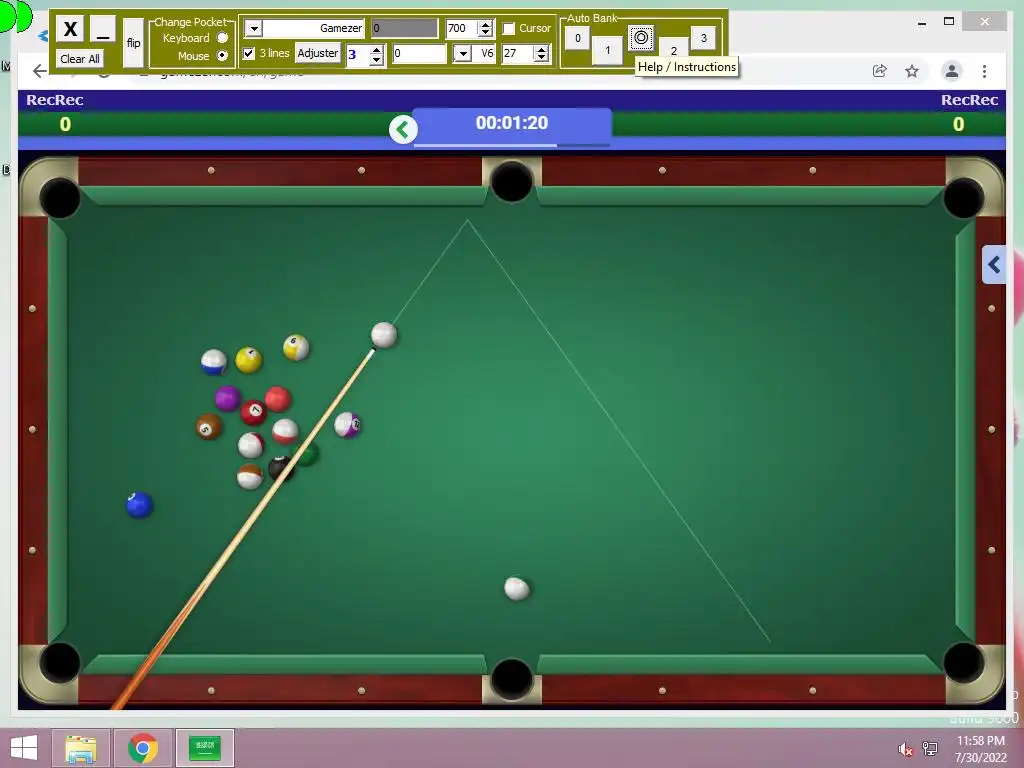The height and width of the screenshot is (768, 1024).
Task: Open the V6 version dropdown
Action: tap(462, 54)
